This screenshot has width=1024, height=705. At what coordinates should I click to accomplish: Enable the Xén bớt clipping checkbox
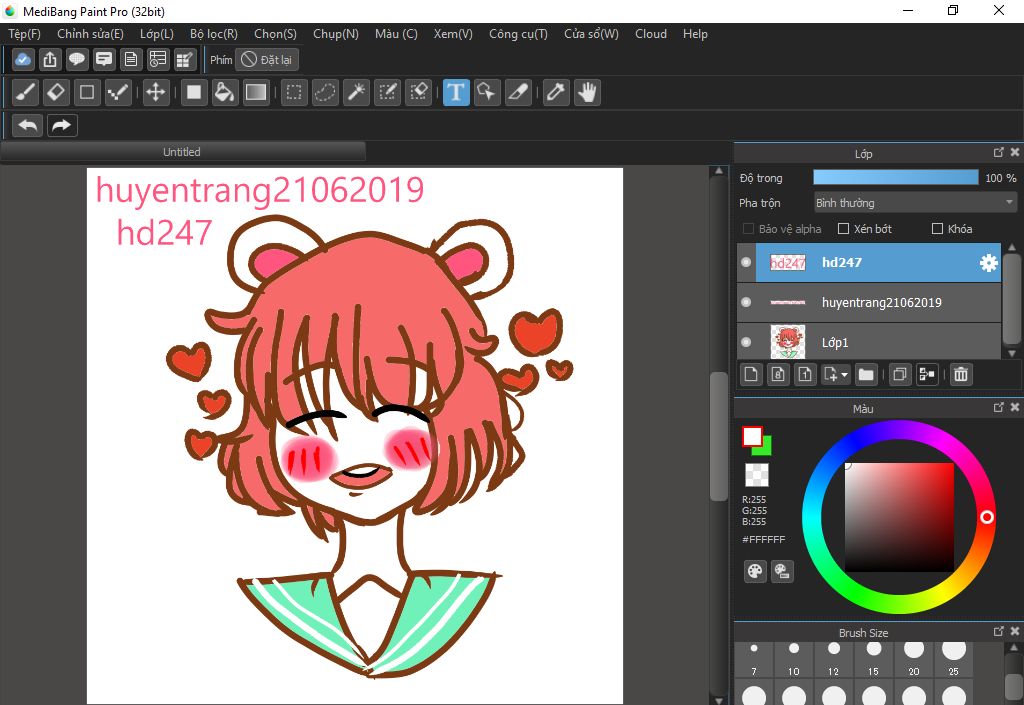pos(843,229)
